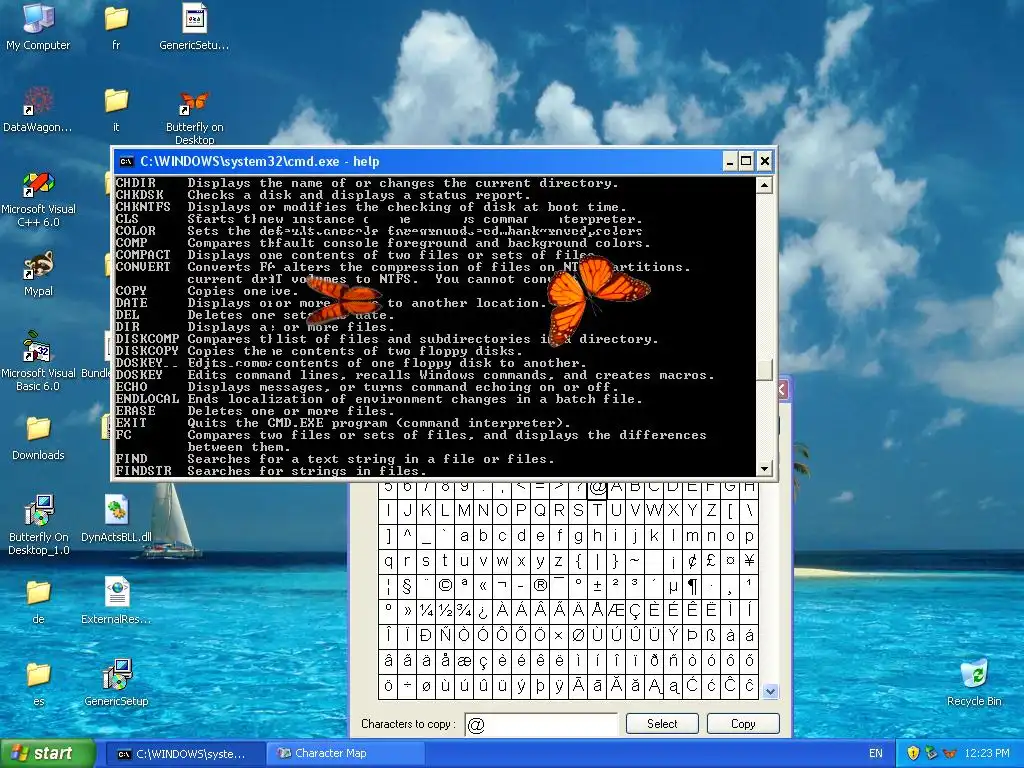Select the © character in Character Map
1024x768 pixels.
coord(445,586)
